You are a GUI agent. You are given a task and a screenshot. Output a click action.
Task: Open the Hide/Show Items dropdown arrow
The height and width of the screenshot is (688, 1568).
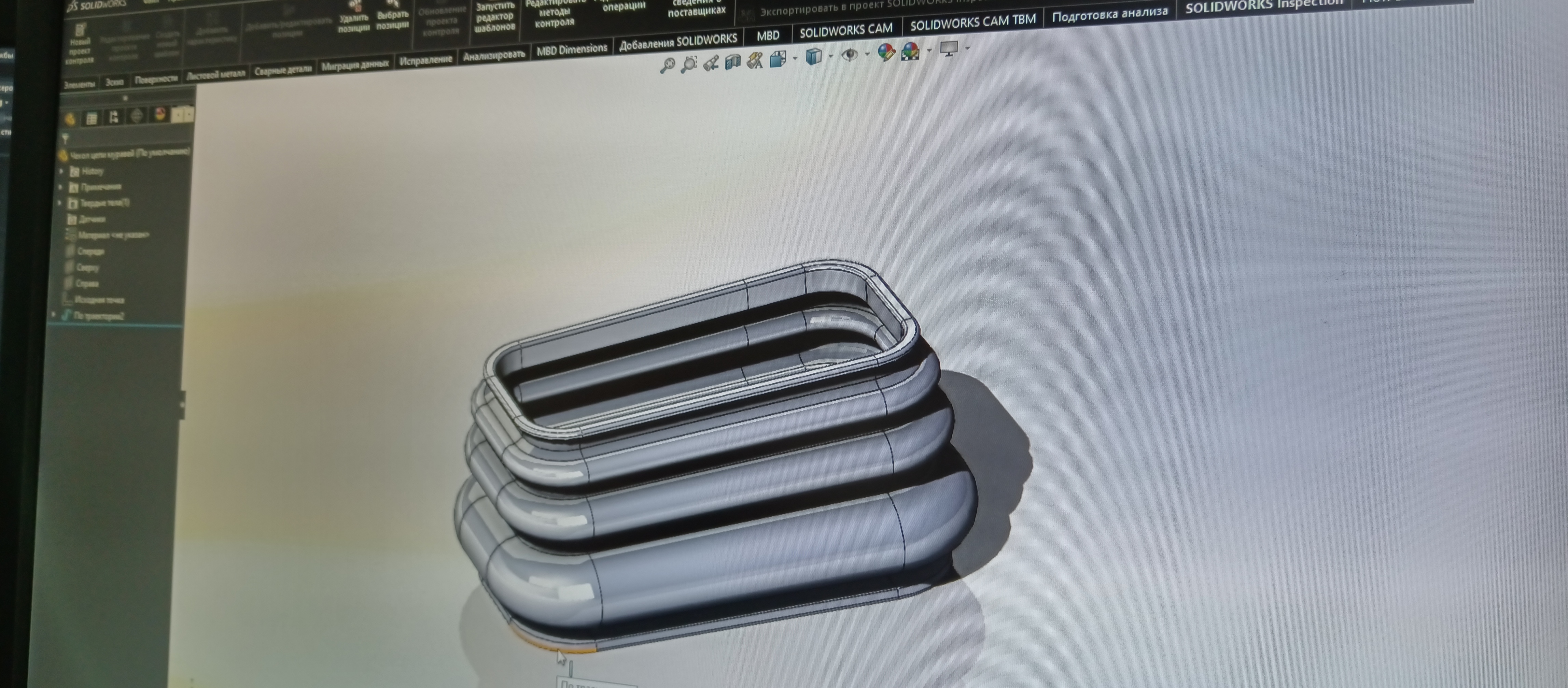click(867, 54)
